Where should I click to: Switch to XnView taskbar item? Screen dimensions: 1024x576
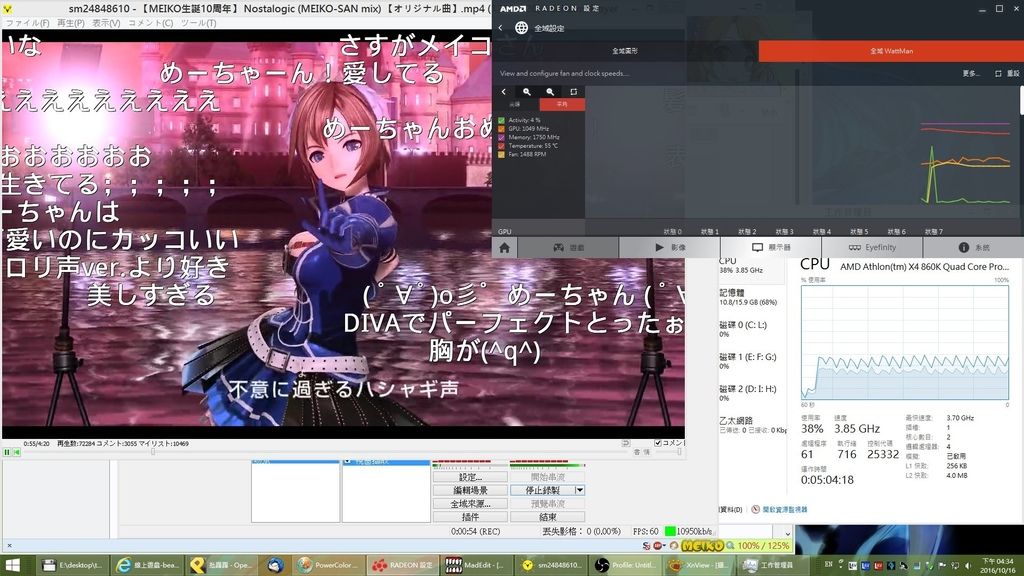pos(699,565)
